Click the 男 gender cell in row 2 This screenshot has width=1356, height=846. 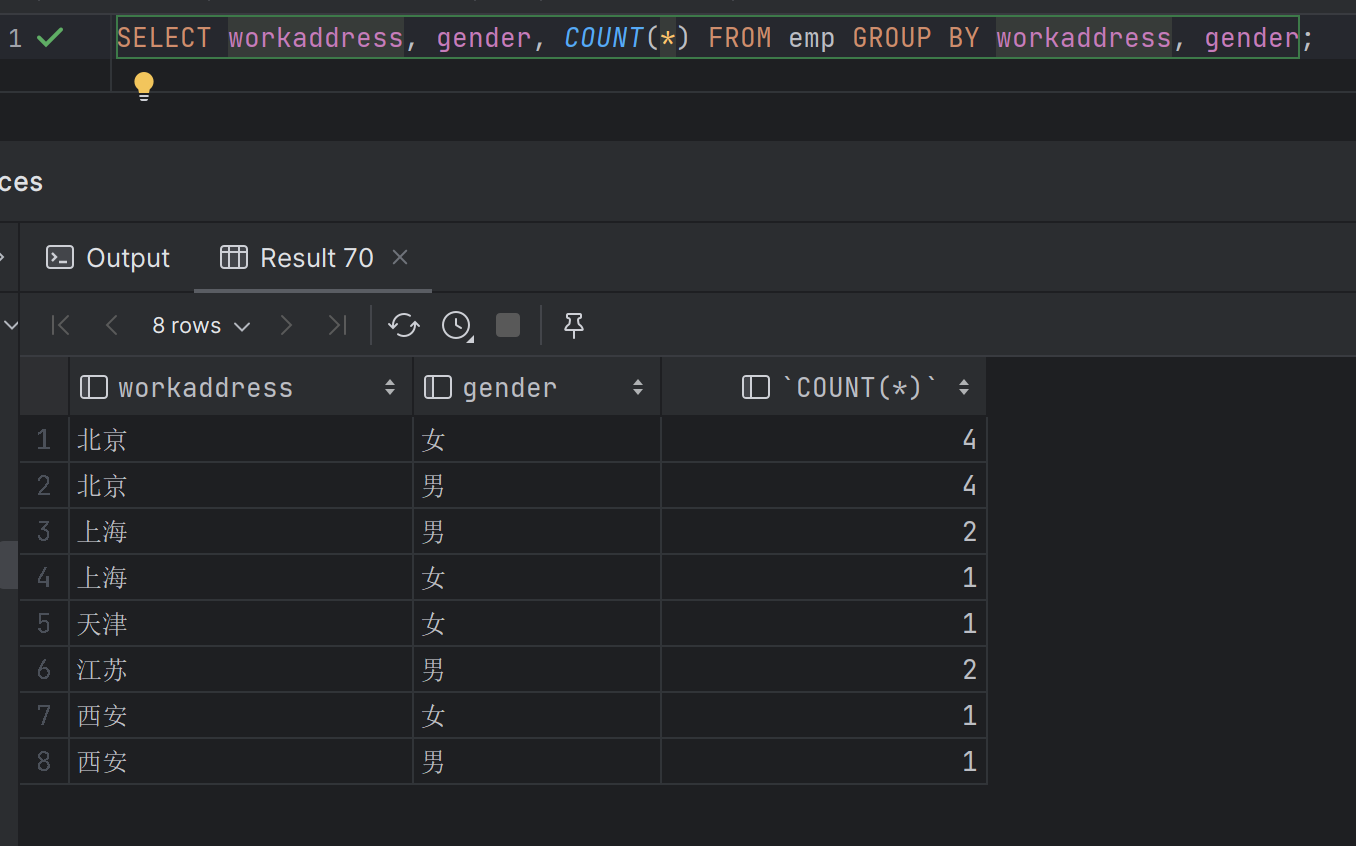(537, 486)
